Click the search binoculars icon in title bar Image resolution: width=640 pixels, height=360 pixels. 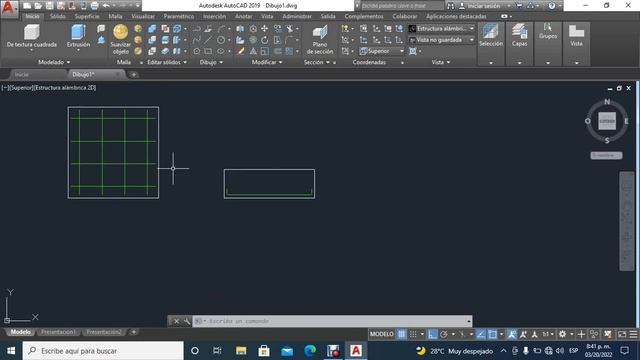tap(450, 6)
